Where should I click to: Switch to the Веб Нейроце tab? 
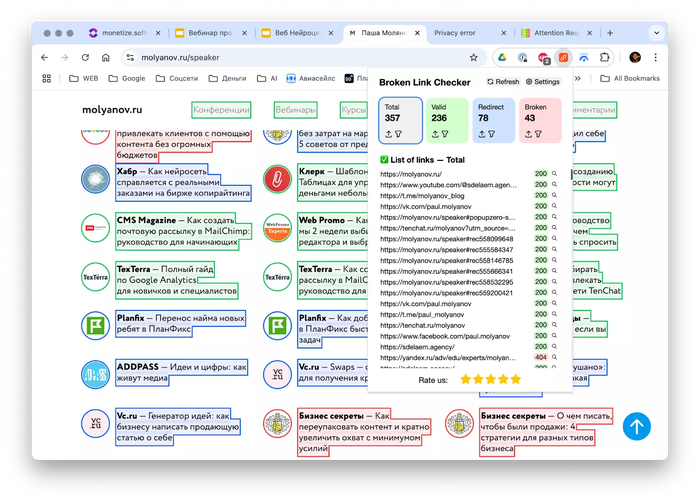tap(296, 33)
